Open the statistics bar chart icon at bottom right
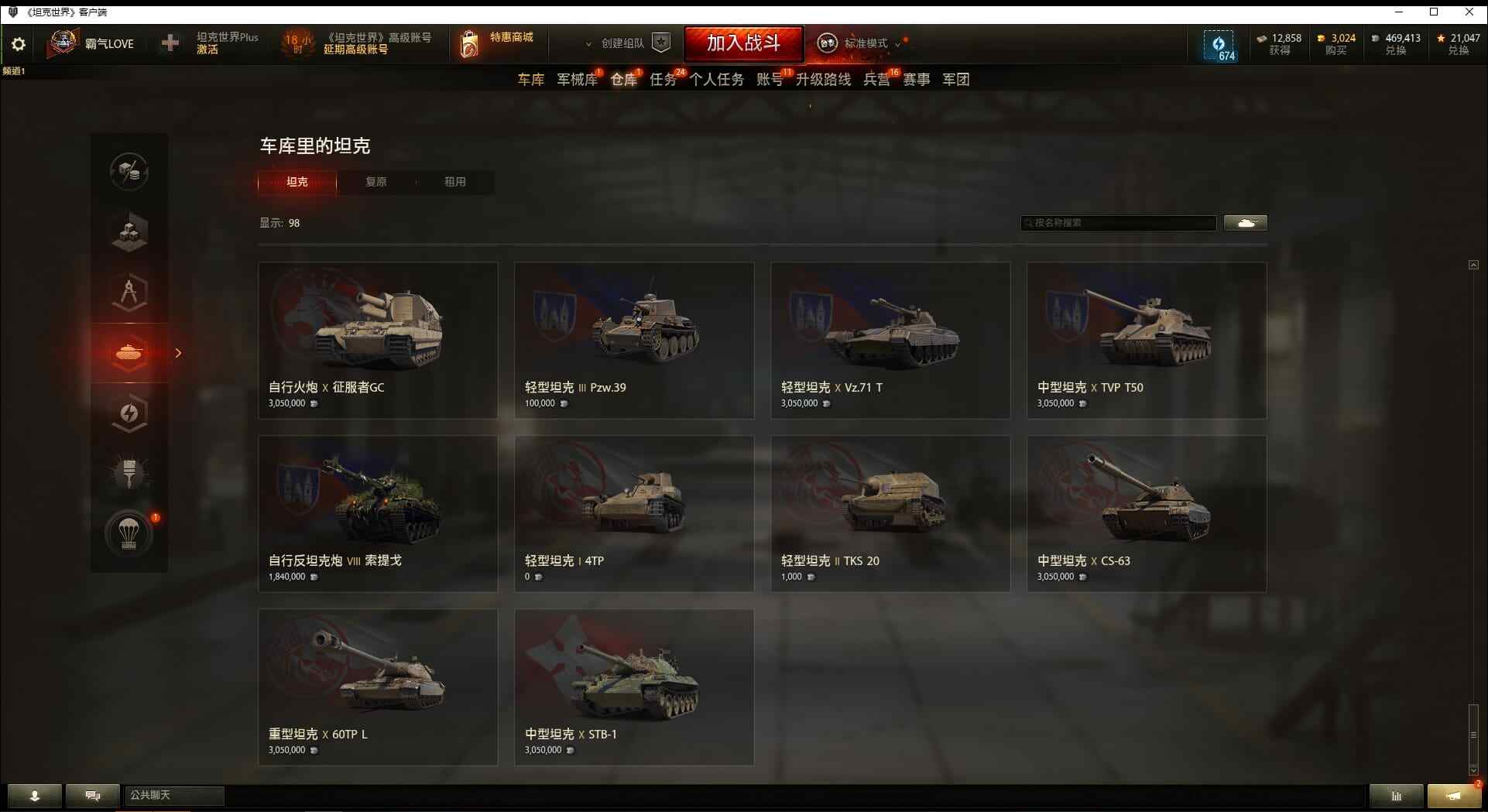The image size is (1488, 812). click(1396, 796)
